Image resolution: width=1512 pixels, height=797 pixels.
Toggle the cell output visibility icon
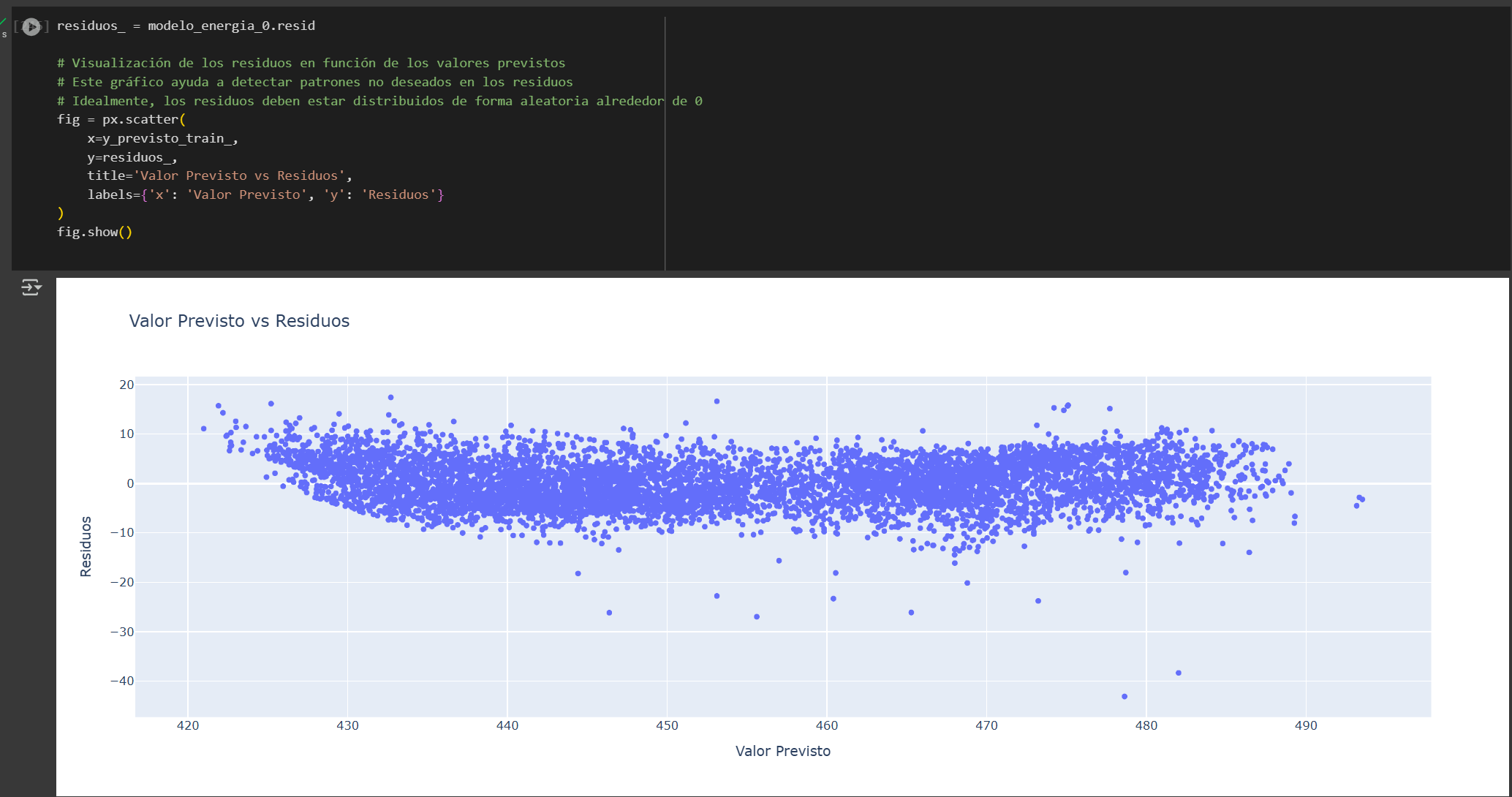click(31, 287)
